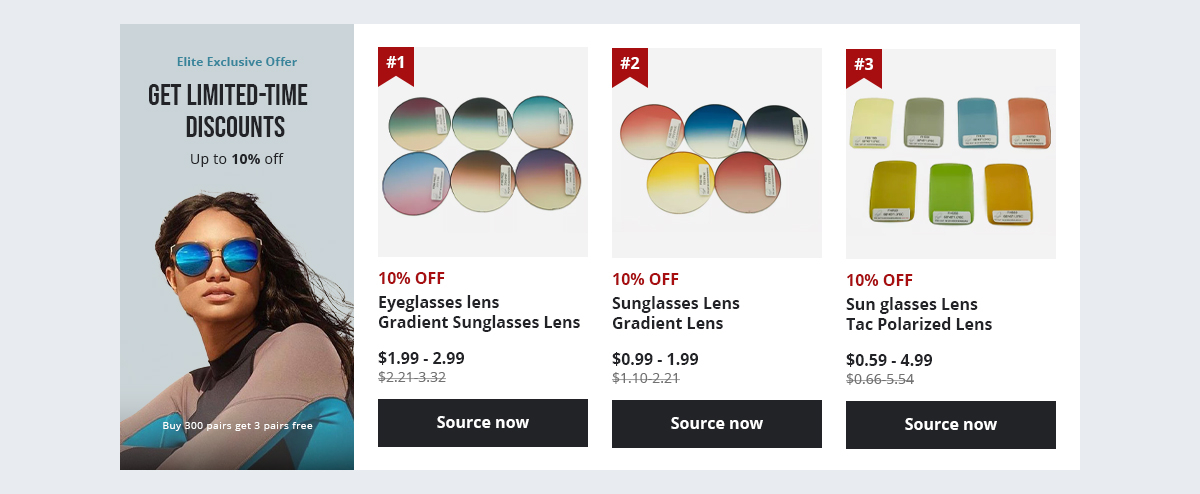Click the Buy 300 pairs promo caption
Viewport: 1200px width, 494px height.
tap(237, 426)
